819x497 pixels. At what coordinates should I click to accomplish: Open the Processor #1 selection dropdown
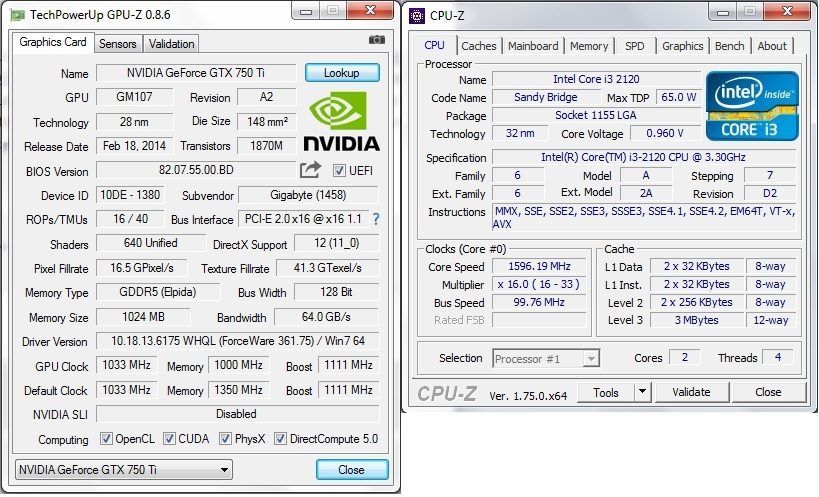(x=546, y=359)
